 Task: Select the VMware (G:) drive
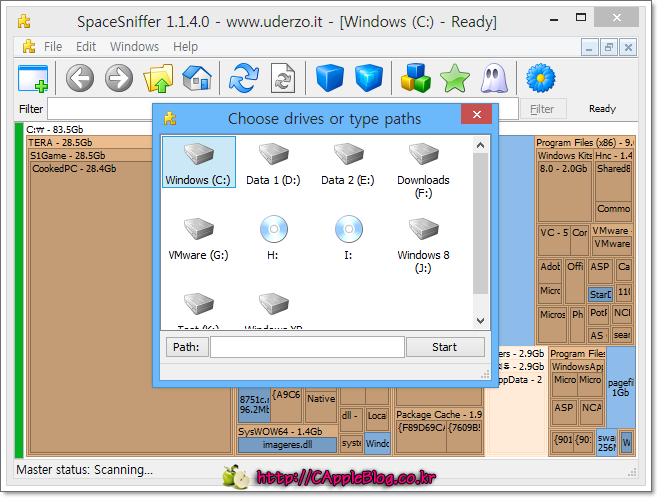click(198, 238)
